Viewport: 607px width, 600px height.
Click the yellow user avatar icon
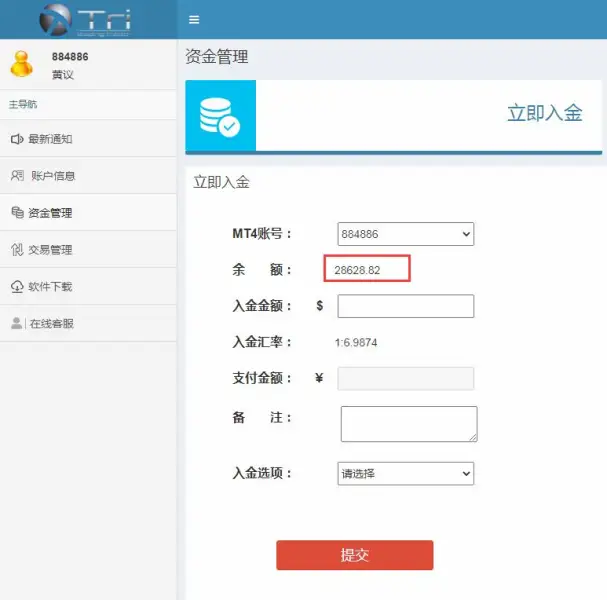coord(22,64)
